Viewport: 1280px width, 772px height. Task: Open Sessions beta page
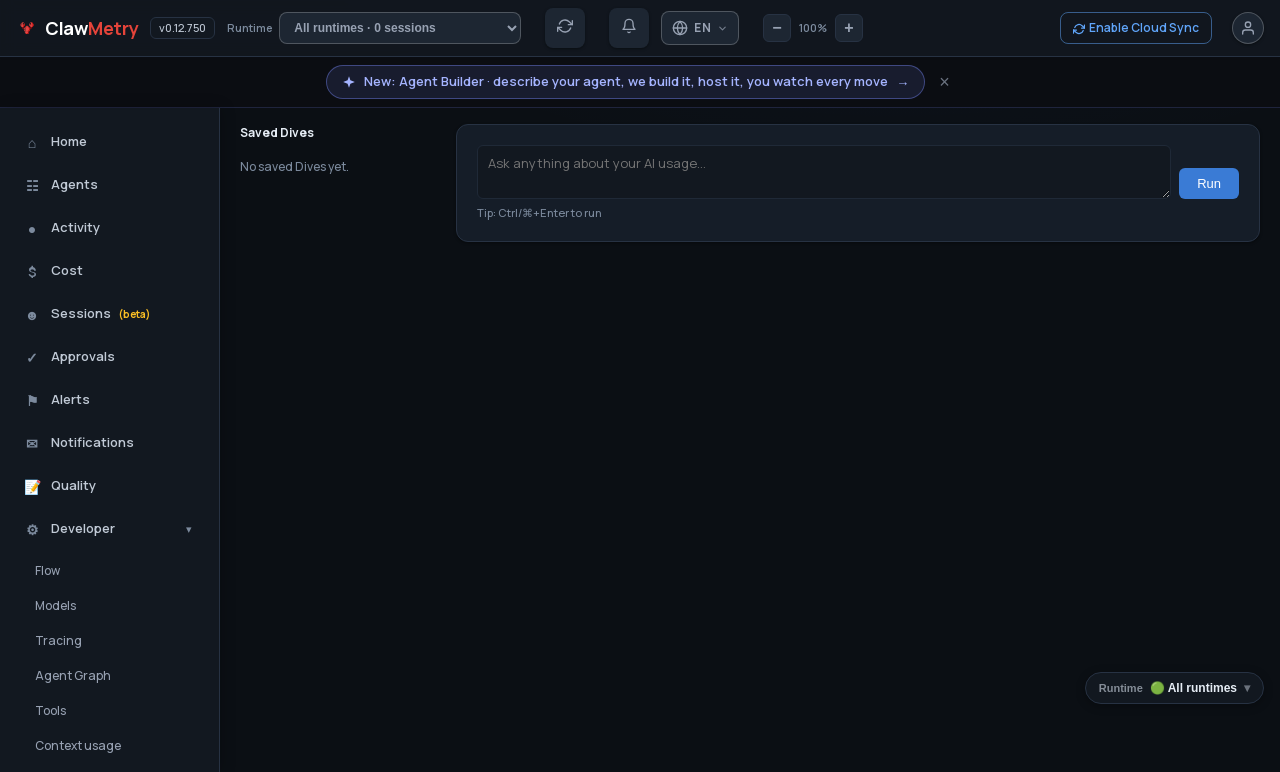click(x=110, y=314)
